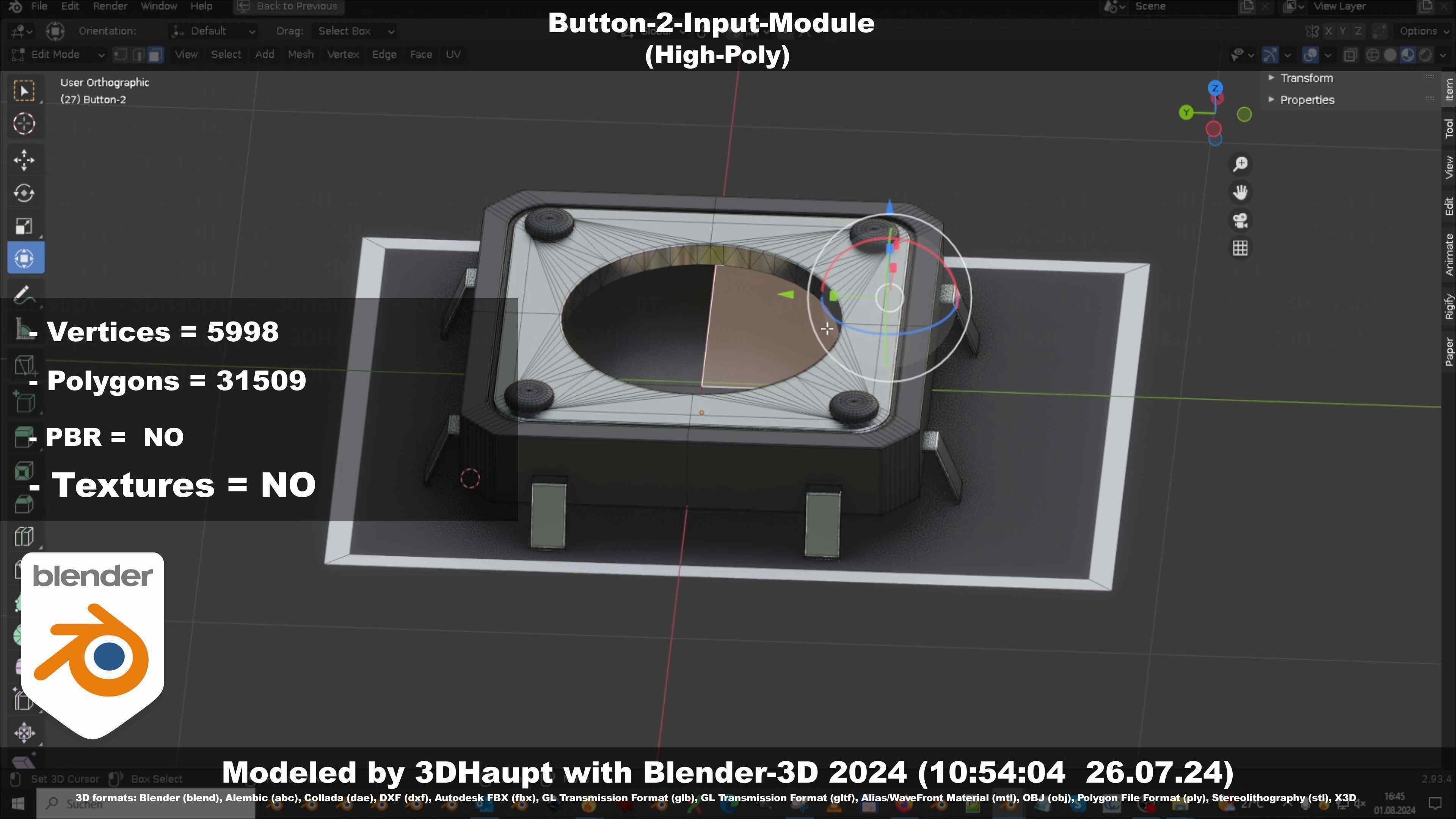Screen dimensions: 1456x819
Task: Select the Loop Cut tool
Action: click(24, 536)
